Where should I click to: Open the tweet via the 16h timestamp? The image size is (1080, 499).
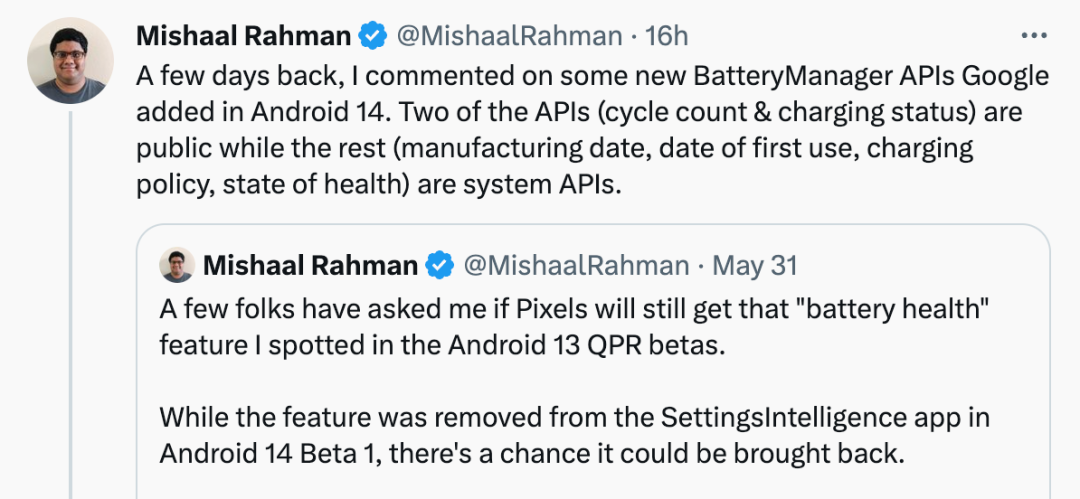667,37
